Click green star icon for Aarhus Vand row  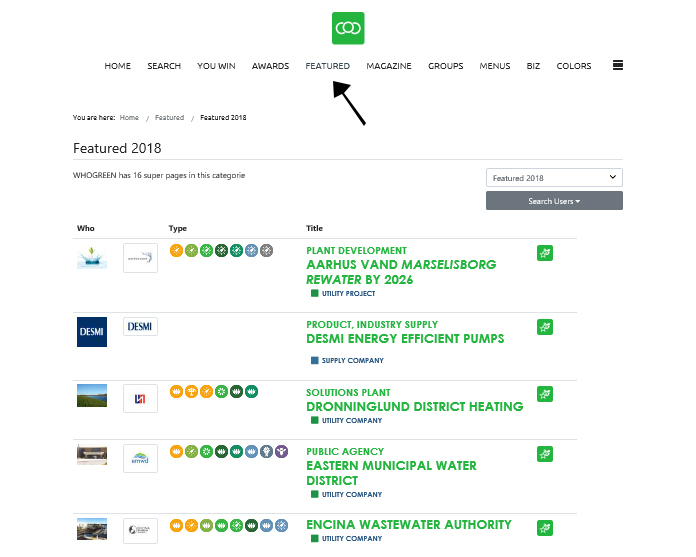[x=545, y=253]
